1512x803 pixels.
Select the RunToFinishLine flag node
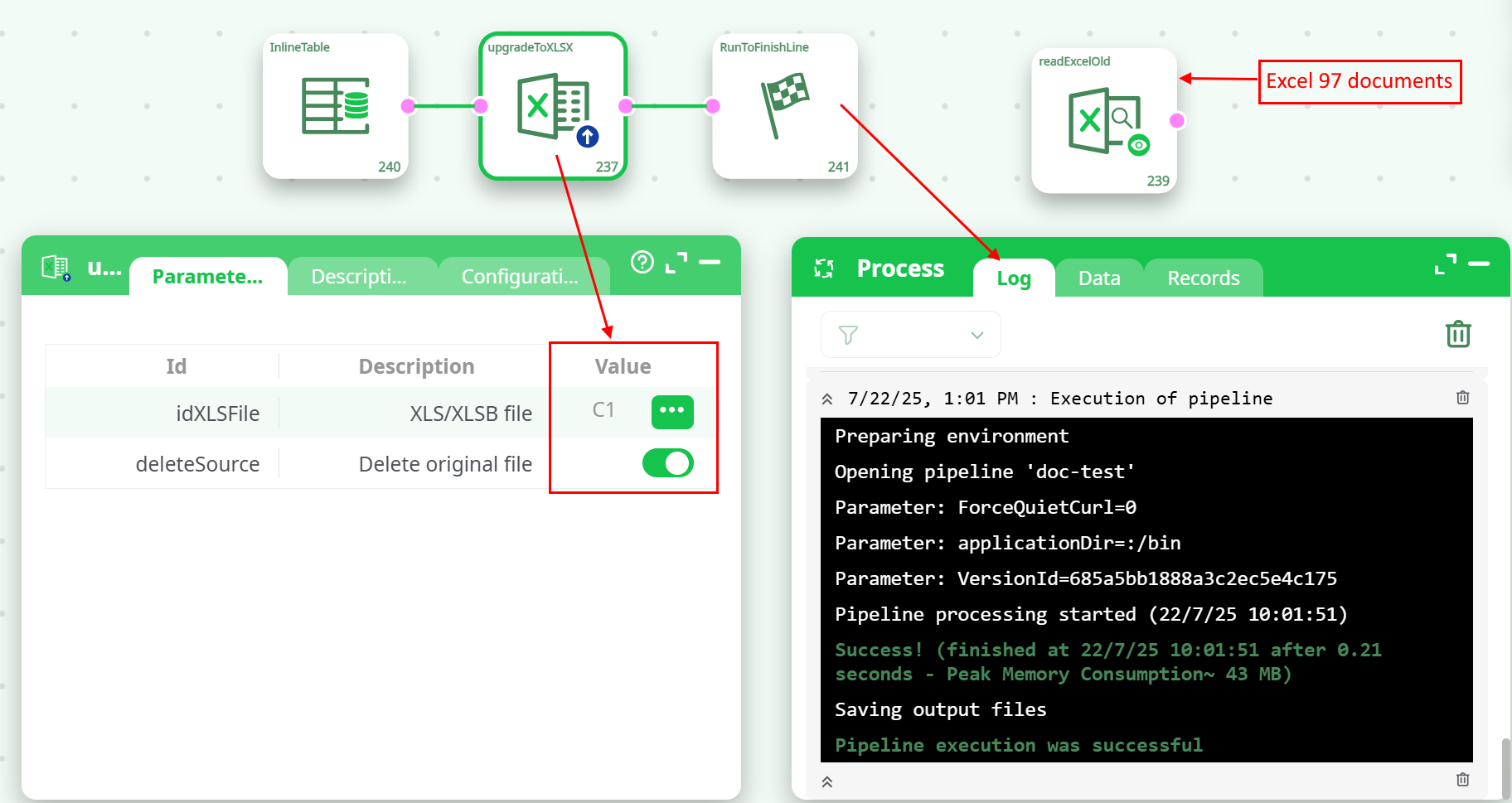click(x=784, y=104)
